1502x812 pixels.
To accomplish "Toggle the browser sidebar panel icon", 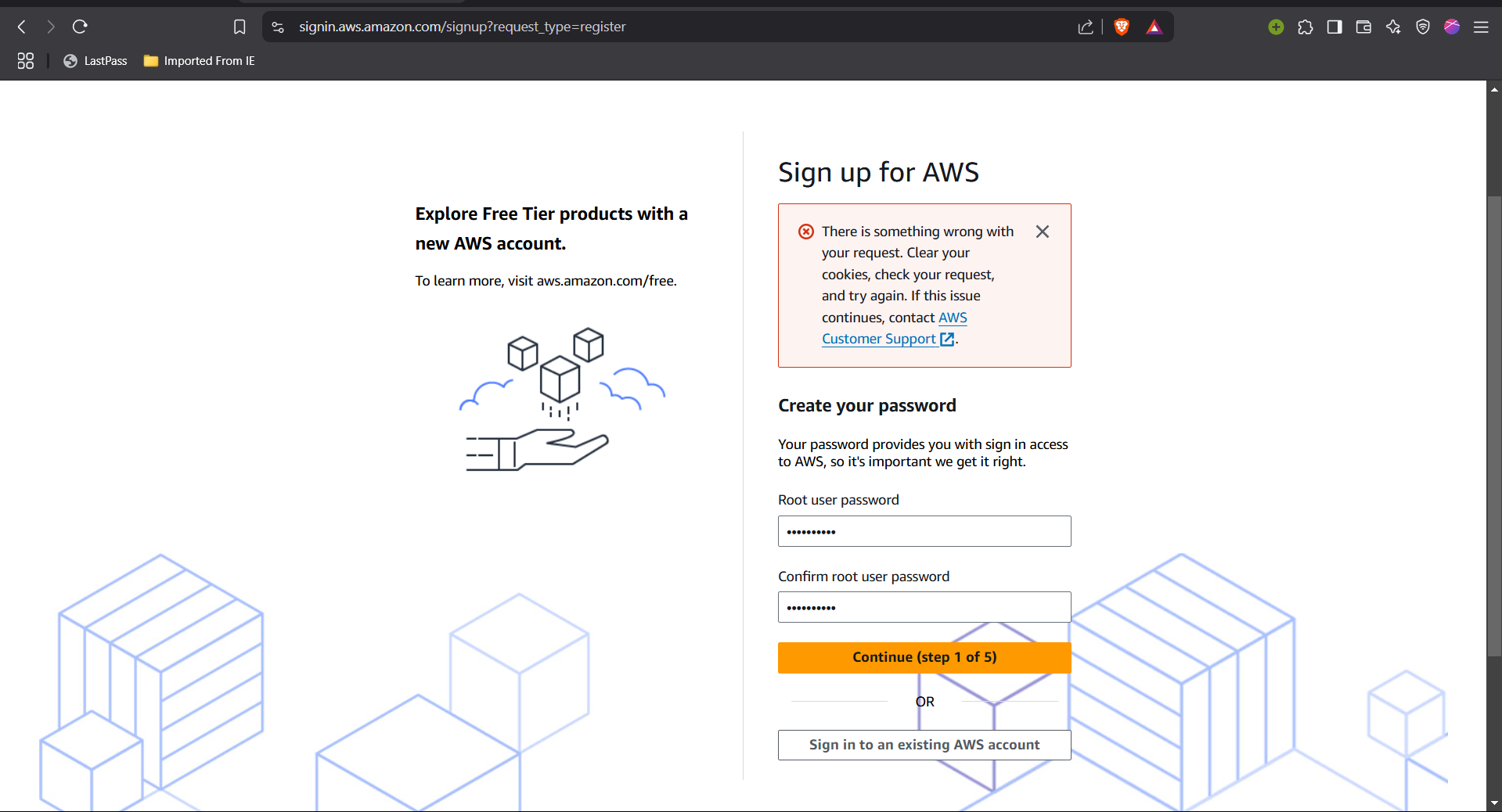I will pos(1335,27).
